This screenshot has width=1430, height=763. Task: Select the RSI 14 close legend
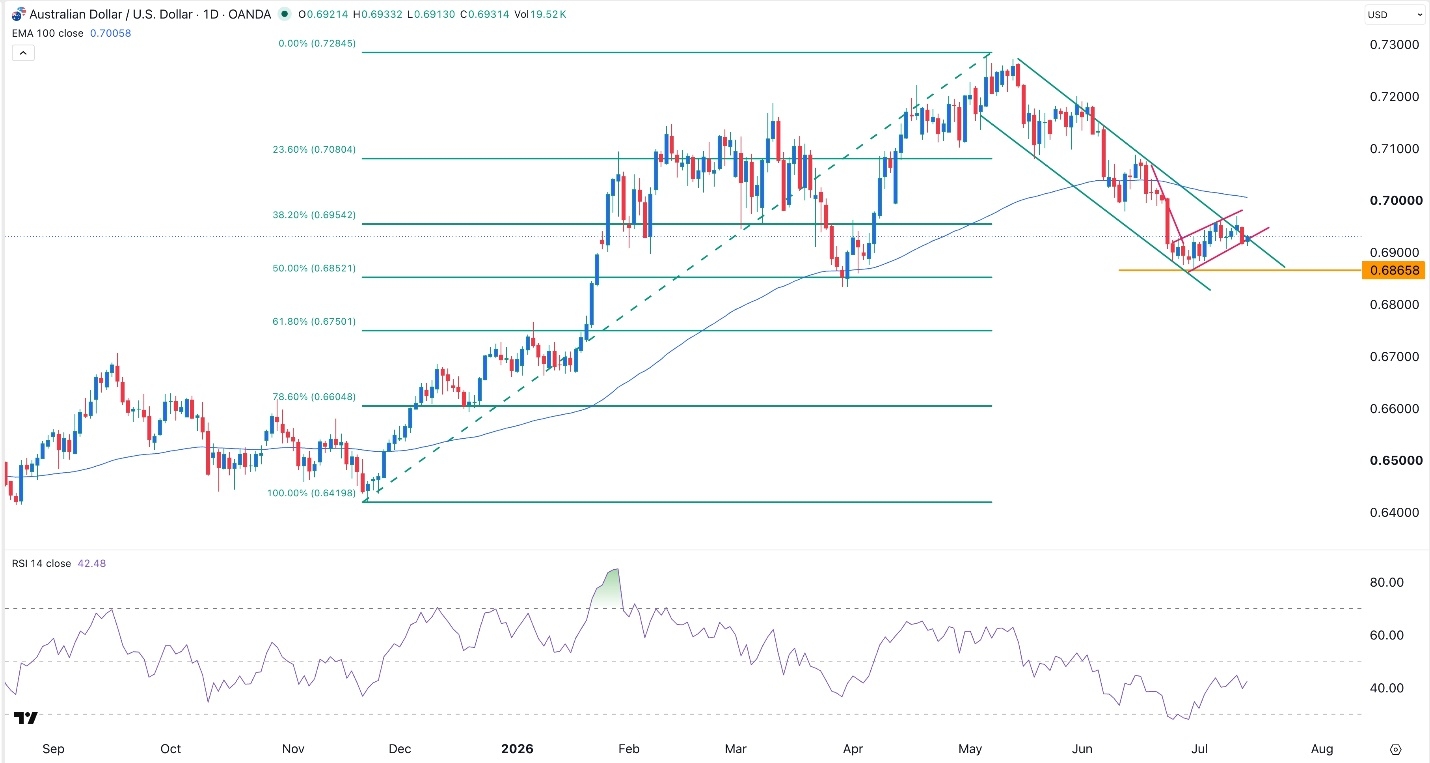point(43,563)
